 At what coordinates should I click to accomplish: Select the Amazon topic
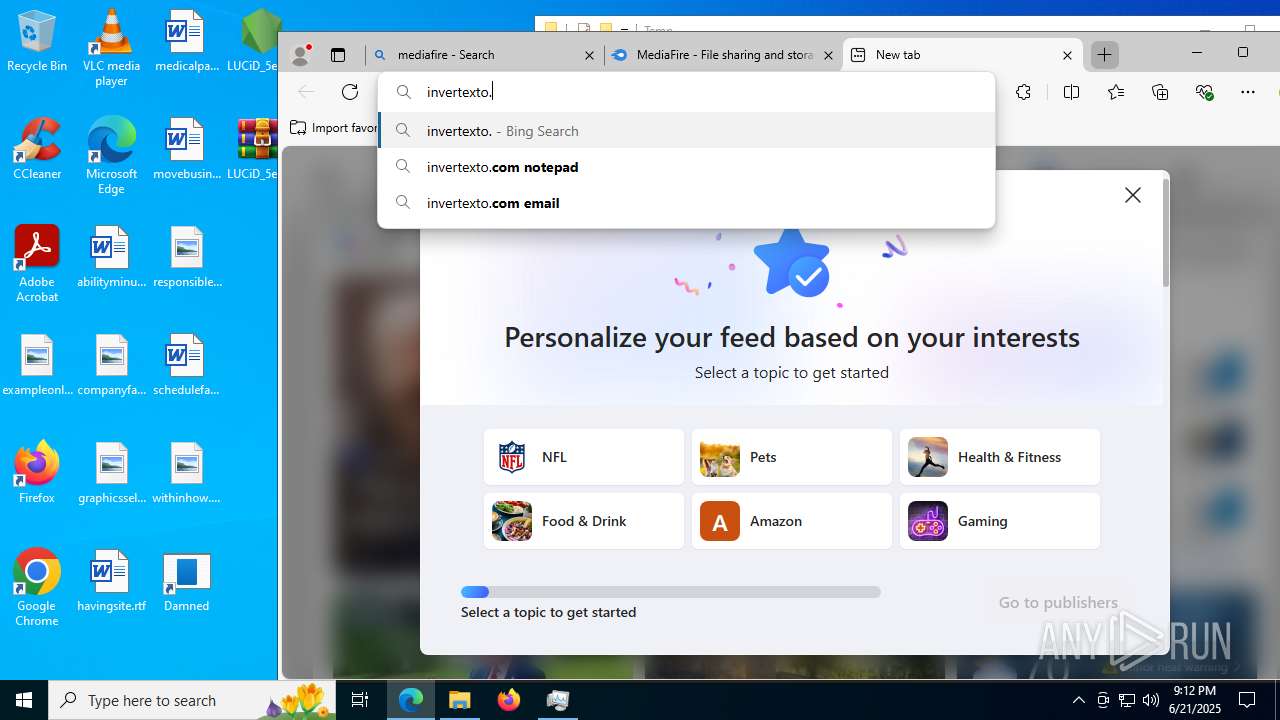[792, 521]
